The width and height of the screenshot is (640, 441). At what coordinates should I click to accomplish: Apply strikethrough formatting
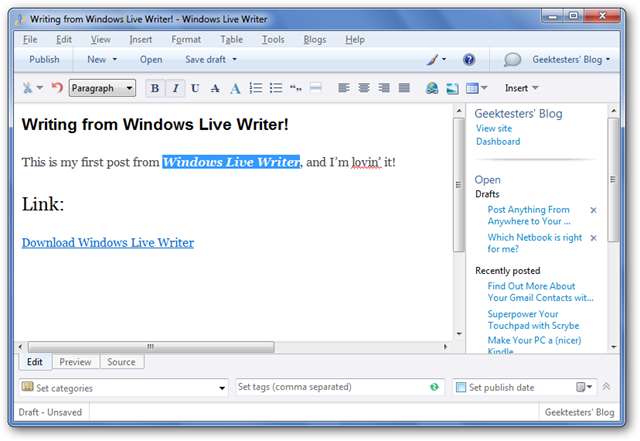point(215,88)
